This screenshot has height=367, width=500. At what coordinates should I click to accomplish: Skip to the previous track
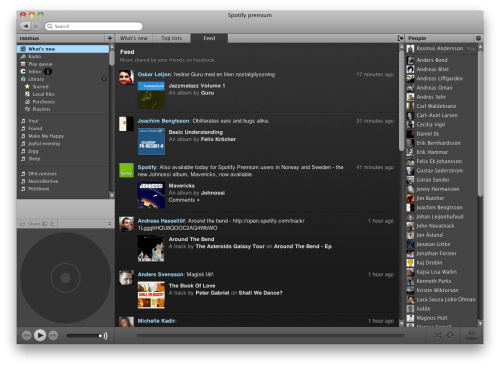27,335
